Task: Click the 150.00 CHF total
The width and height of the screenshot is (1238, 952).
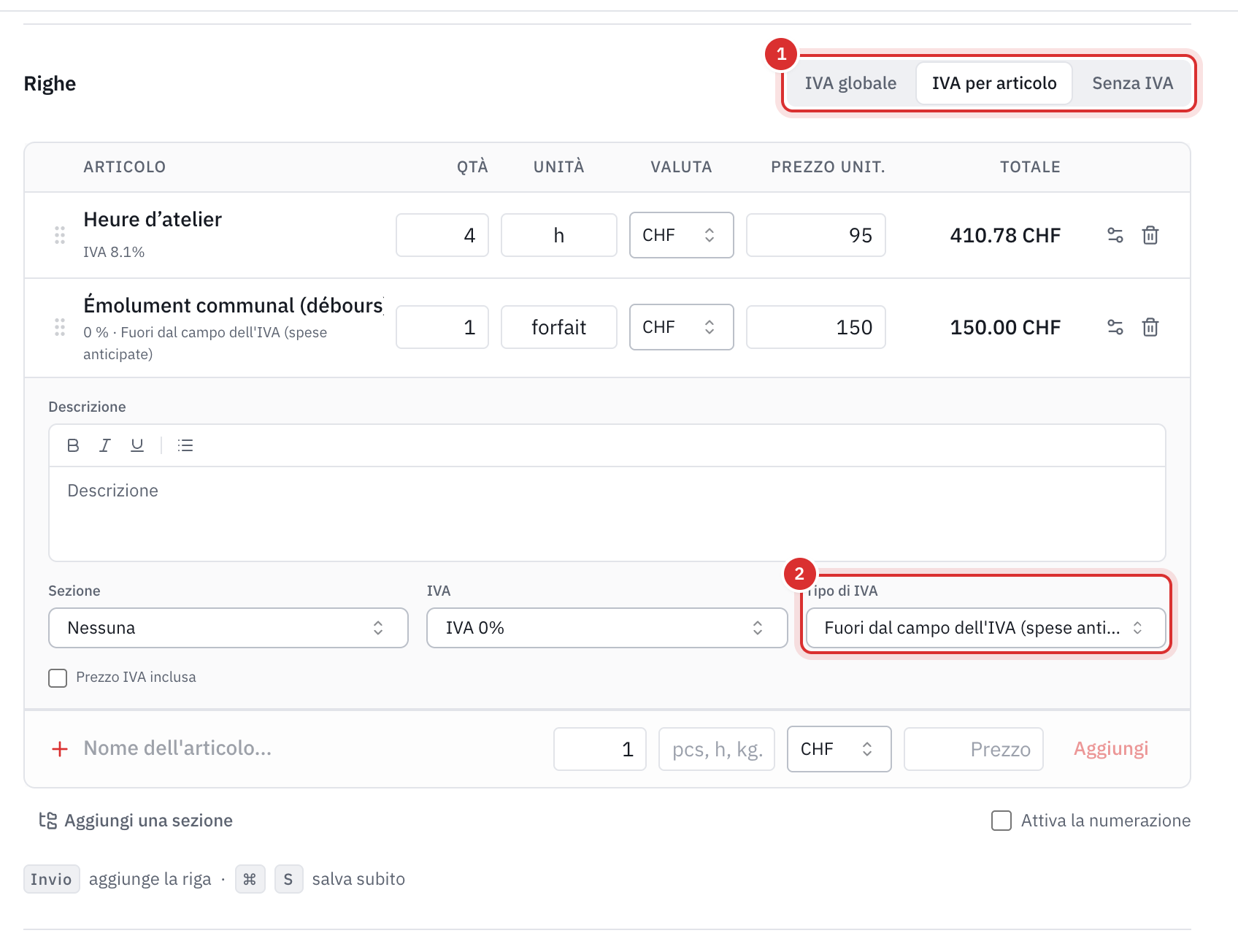Action: (x=1005, y=327)
